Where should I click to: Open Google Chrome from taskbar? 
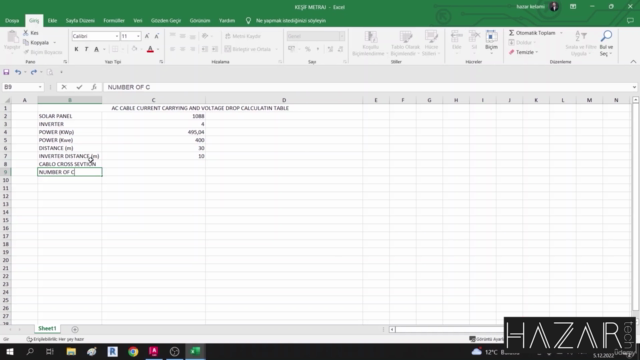pos(133,352)
